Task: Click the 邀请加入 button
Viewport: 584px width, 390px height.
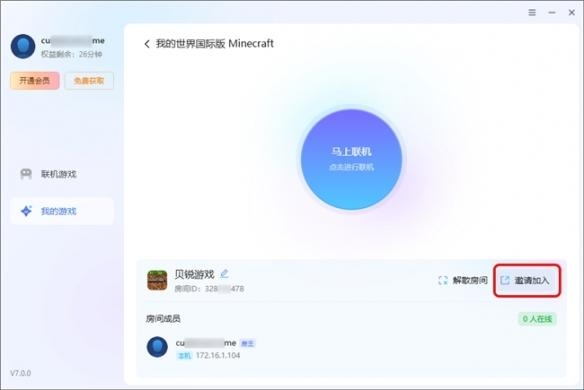Action: coord(527,280)
